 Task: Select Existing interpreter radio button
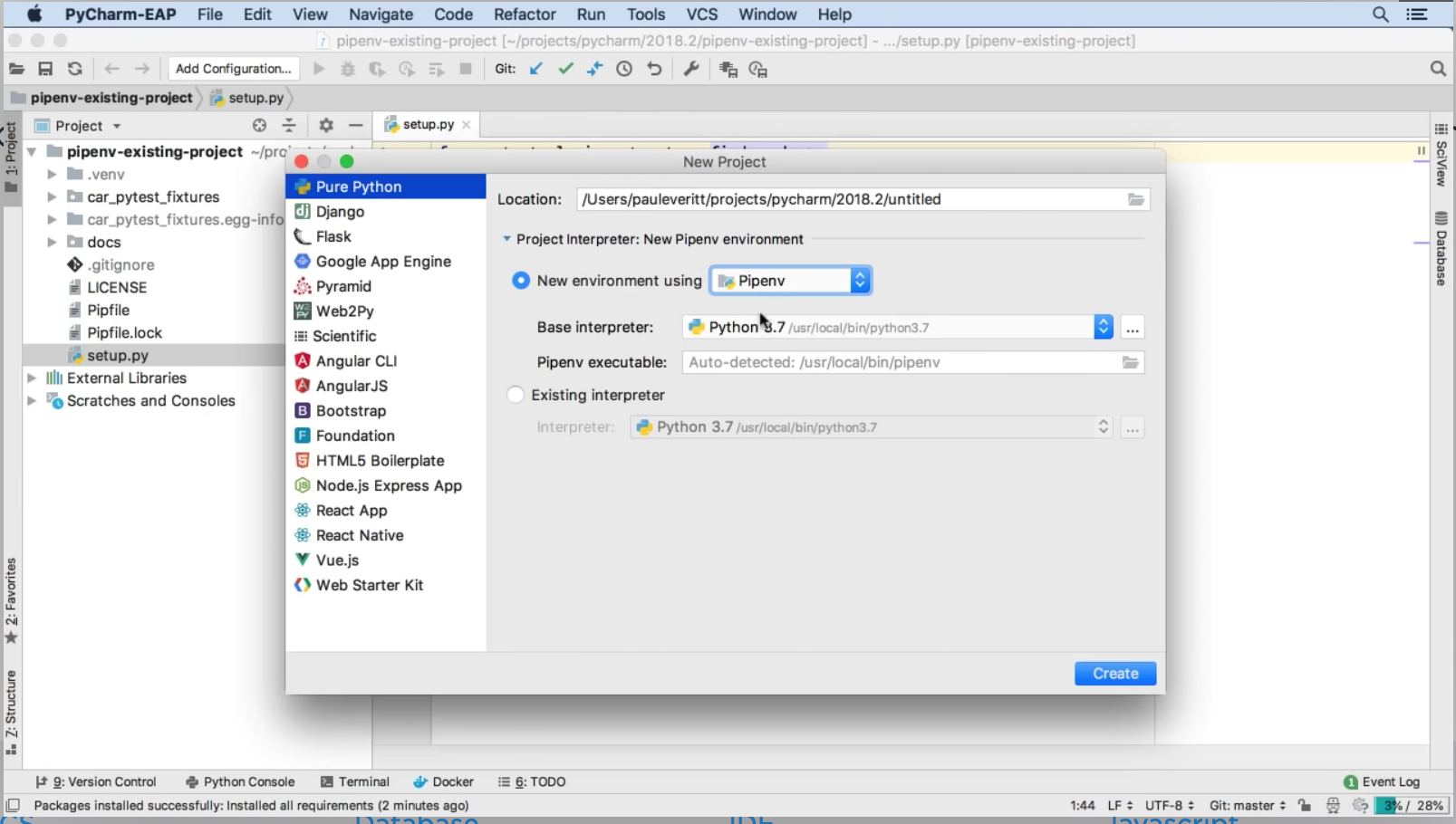tap(516, 395)
